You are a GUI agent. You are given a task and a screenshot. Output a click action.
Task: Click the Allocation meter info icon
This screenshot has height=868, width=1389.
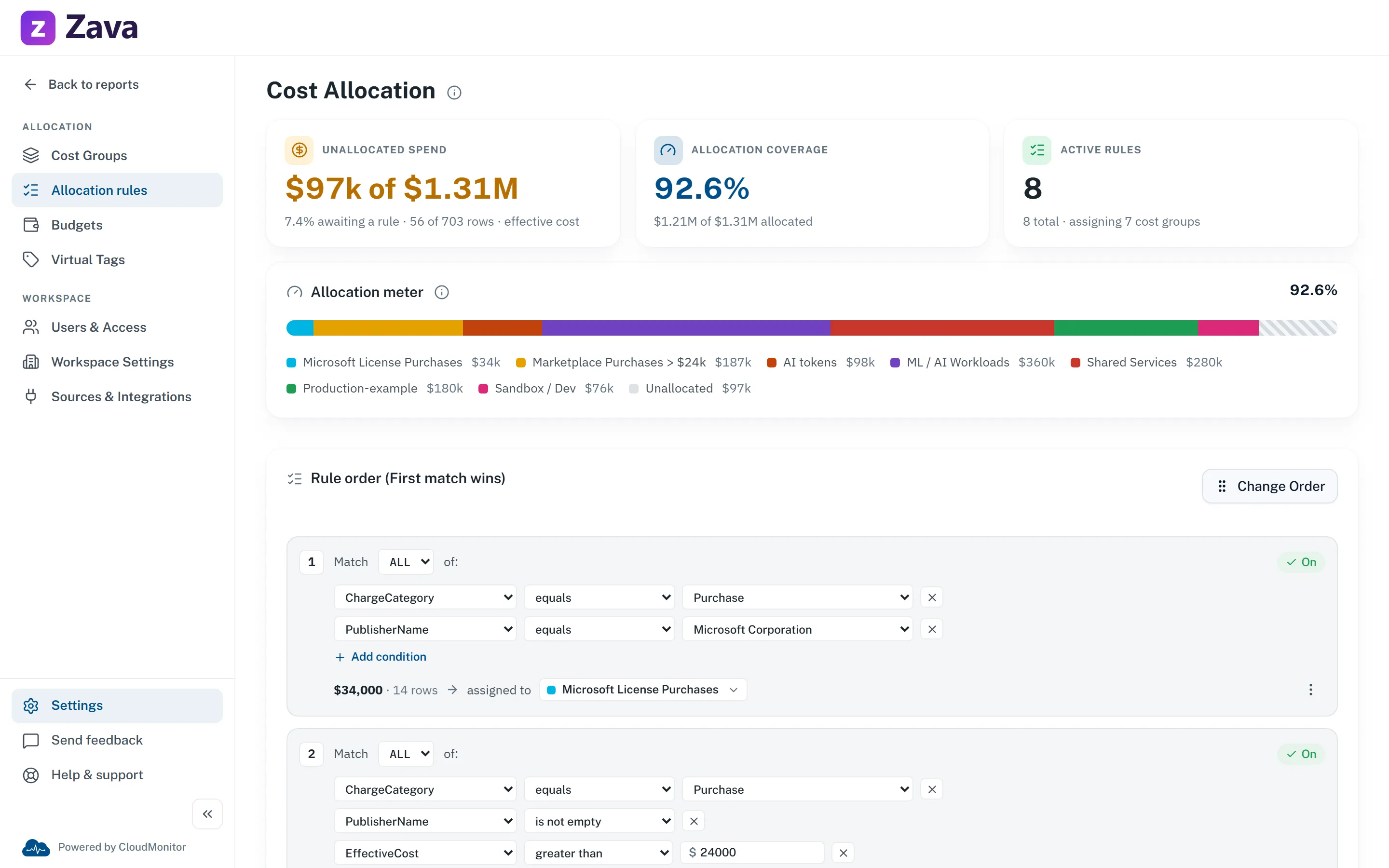(441, 292)
